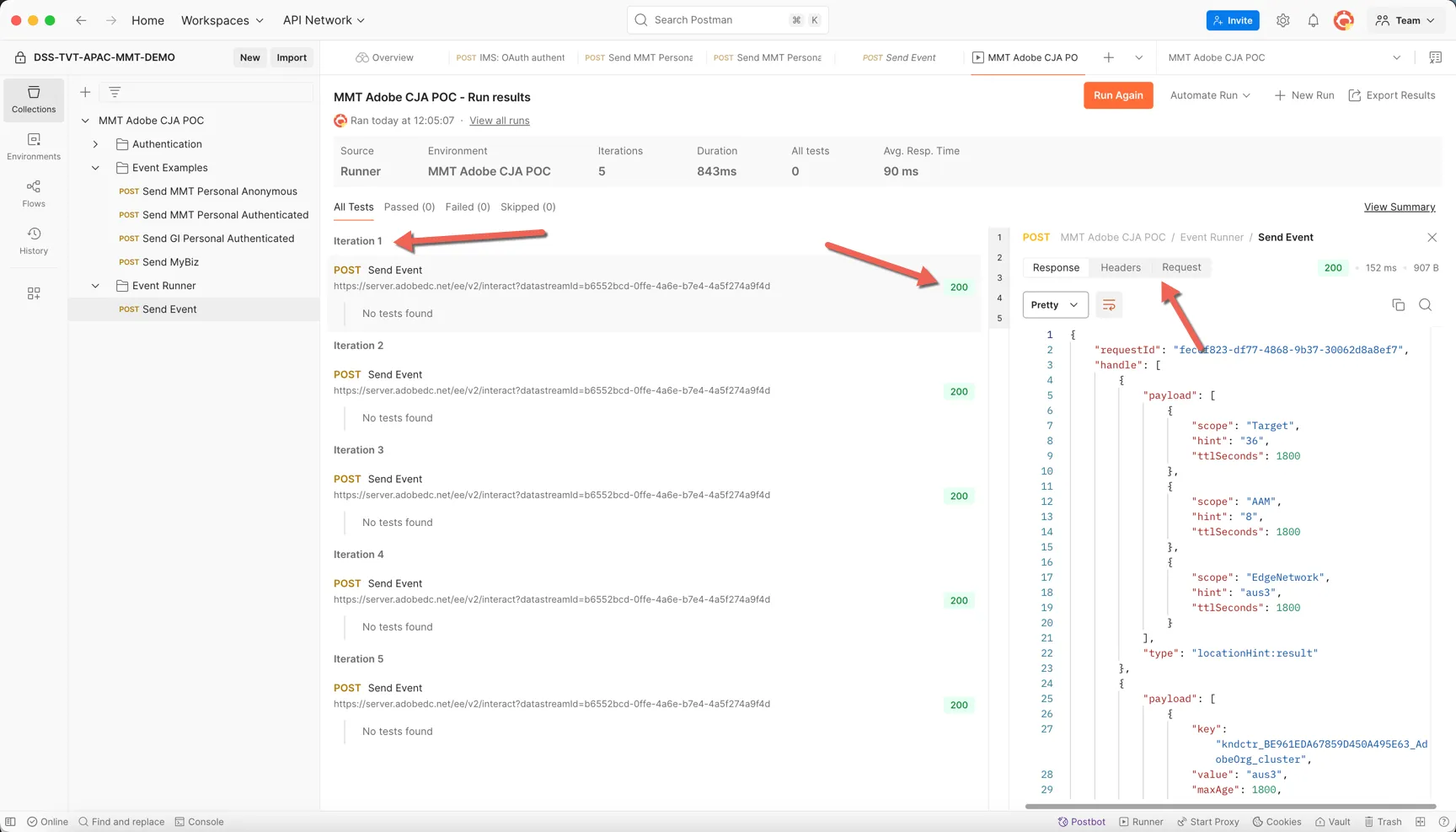Open the Collections sidebar panel
Image resolution: width=1456 pixels, height=832 pixels.
(34, 99)
